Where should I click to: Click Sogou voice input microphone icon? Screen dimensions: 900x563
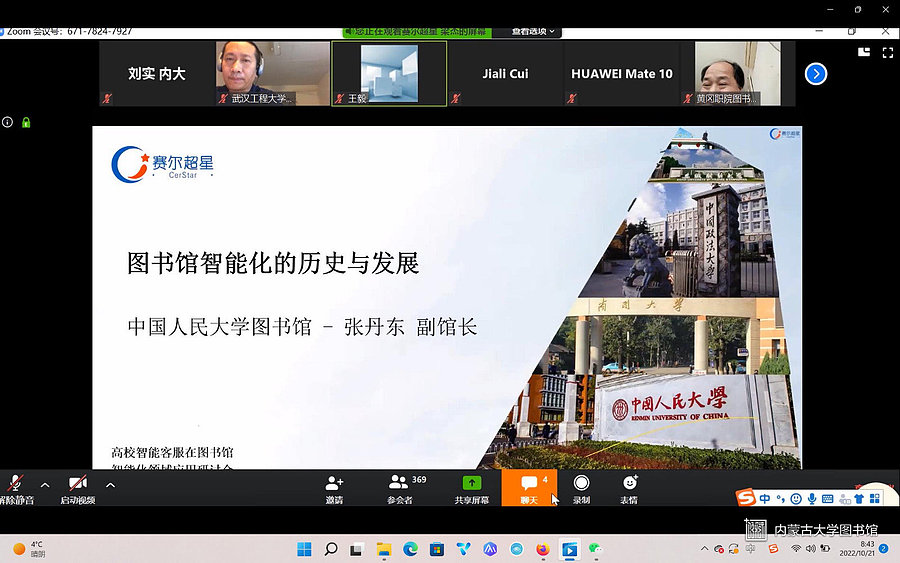click(812, 499)
